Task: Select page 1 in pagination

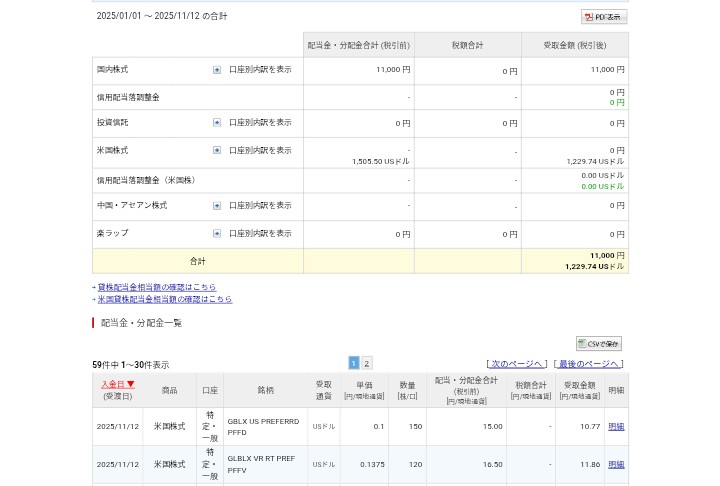Action: 353,363
